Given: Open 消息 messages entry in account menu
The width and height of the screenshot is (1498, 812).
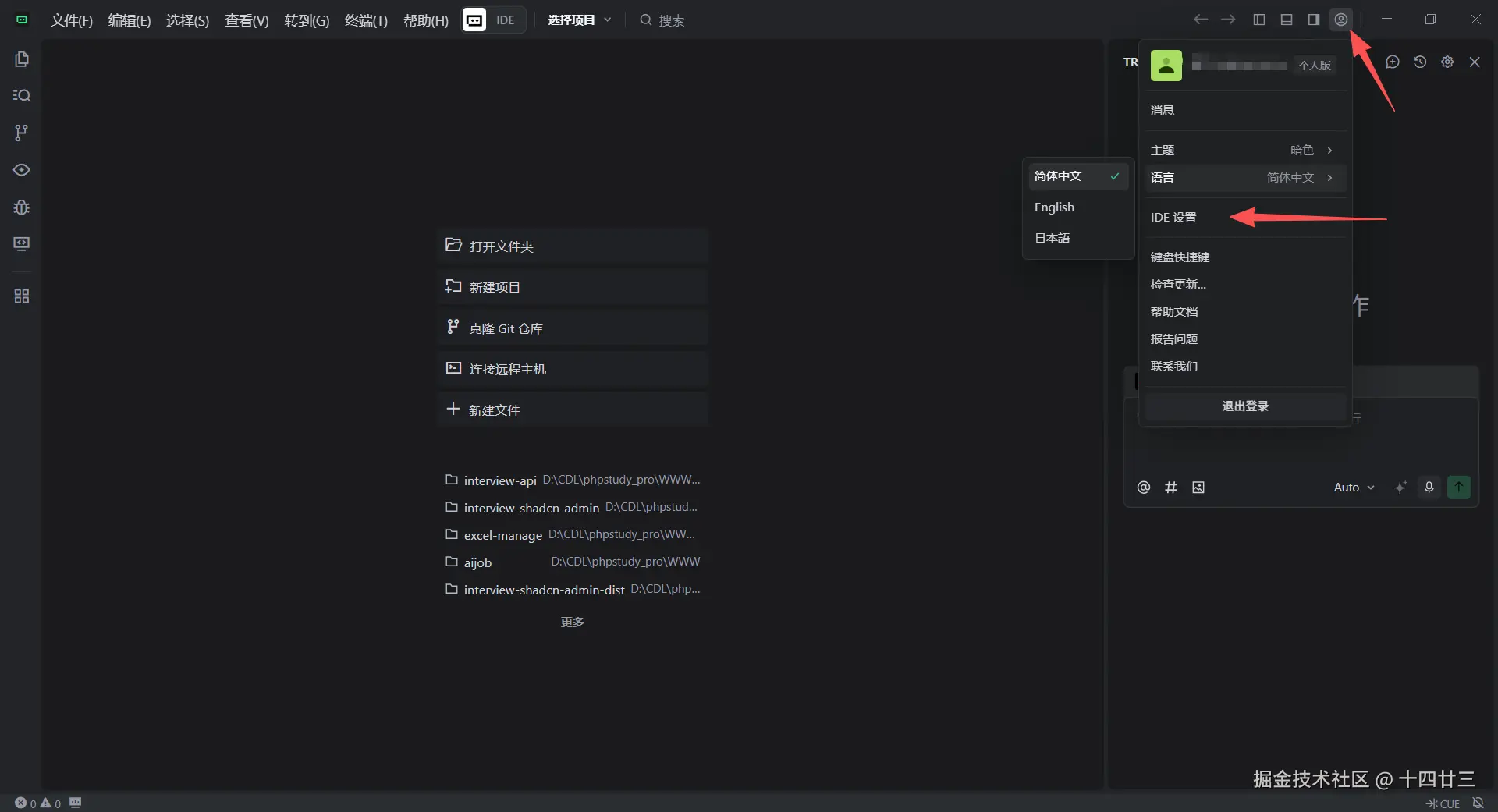Looking at the screenshot, I should (x=1245, y=110).
